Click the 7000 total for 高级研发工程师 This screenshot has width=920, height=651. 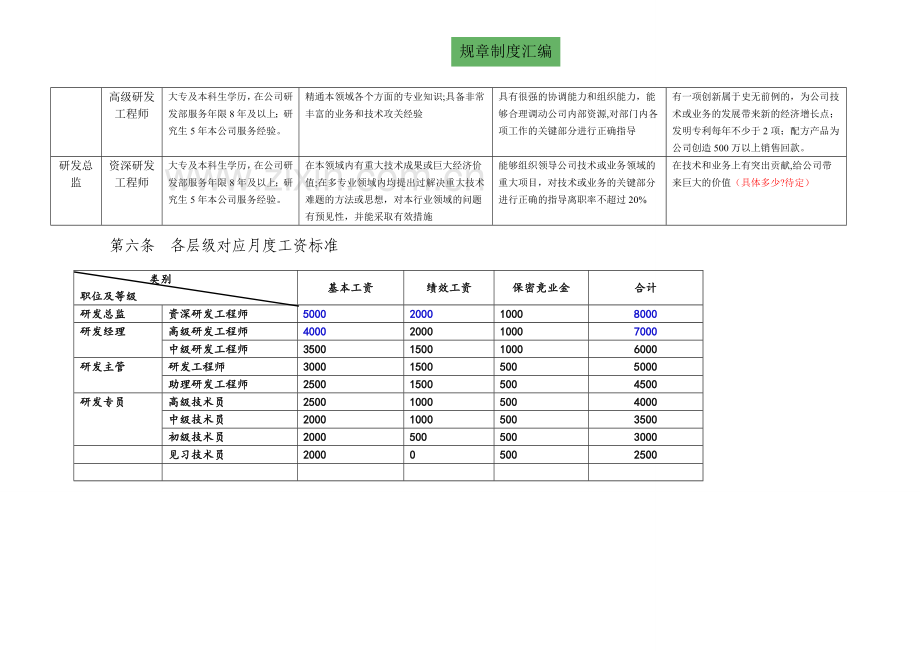click(645, 332)
